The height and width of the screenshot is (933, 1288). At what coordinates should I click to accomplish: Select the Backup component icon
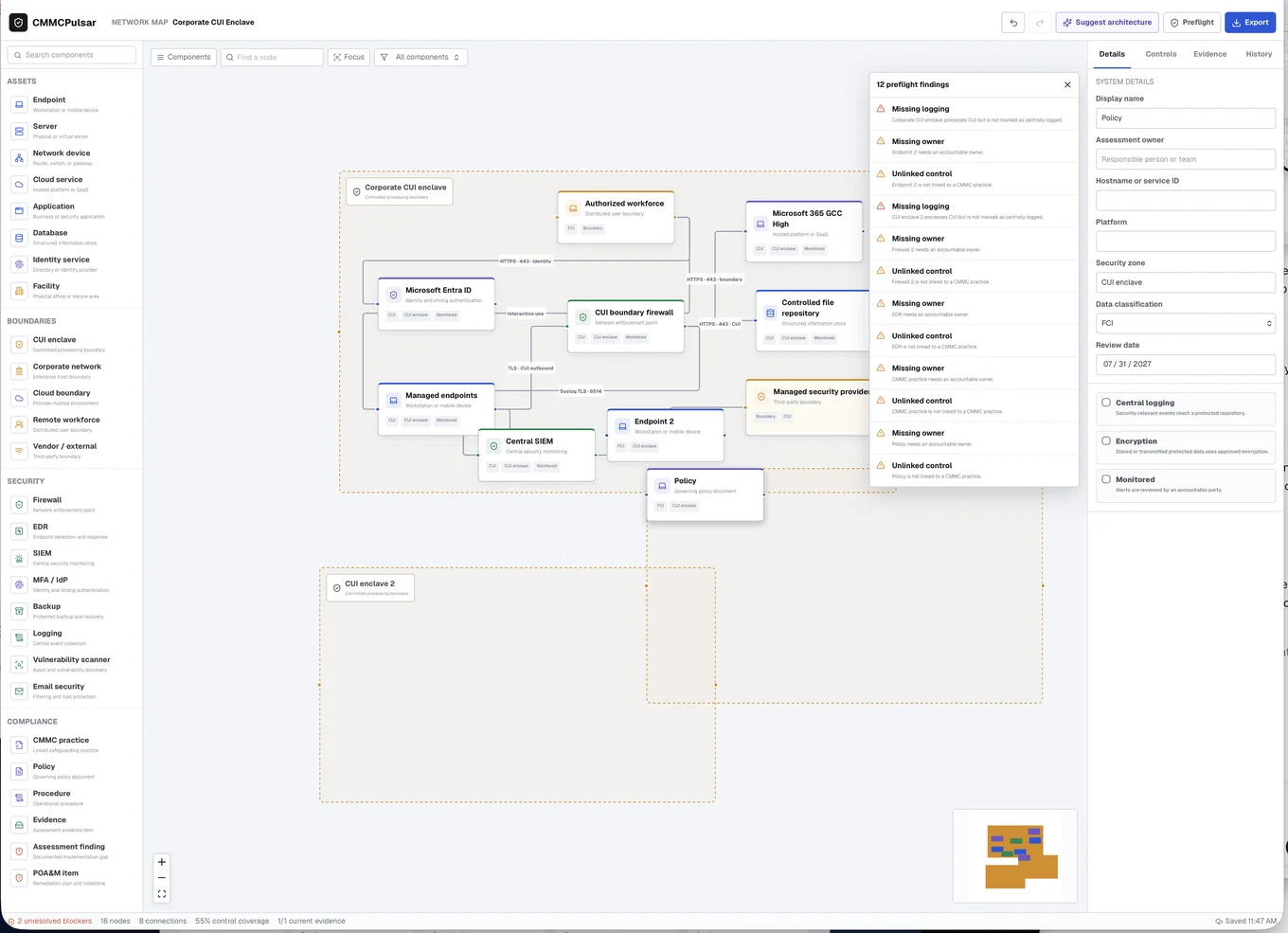(19, 611)
